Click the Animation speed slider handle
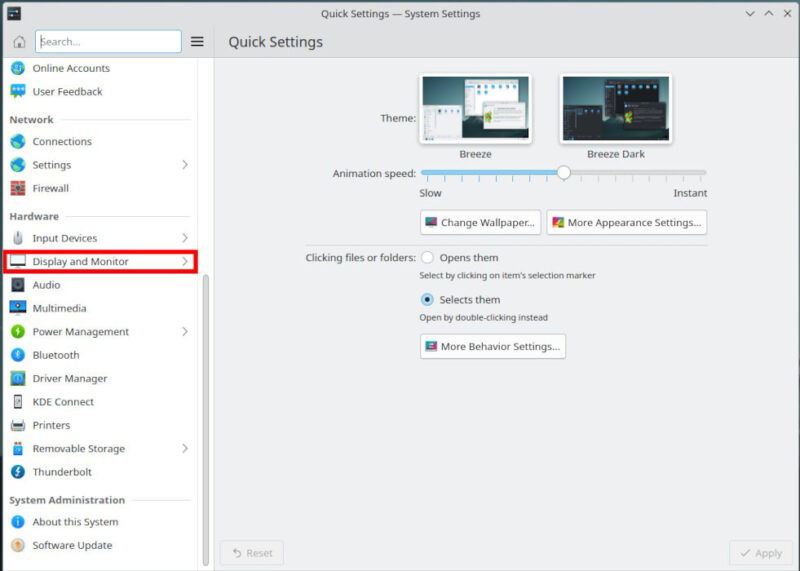The height and width of the screenshot is (571, 800). tap(564, 173)
